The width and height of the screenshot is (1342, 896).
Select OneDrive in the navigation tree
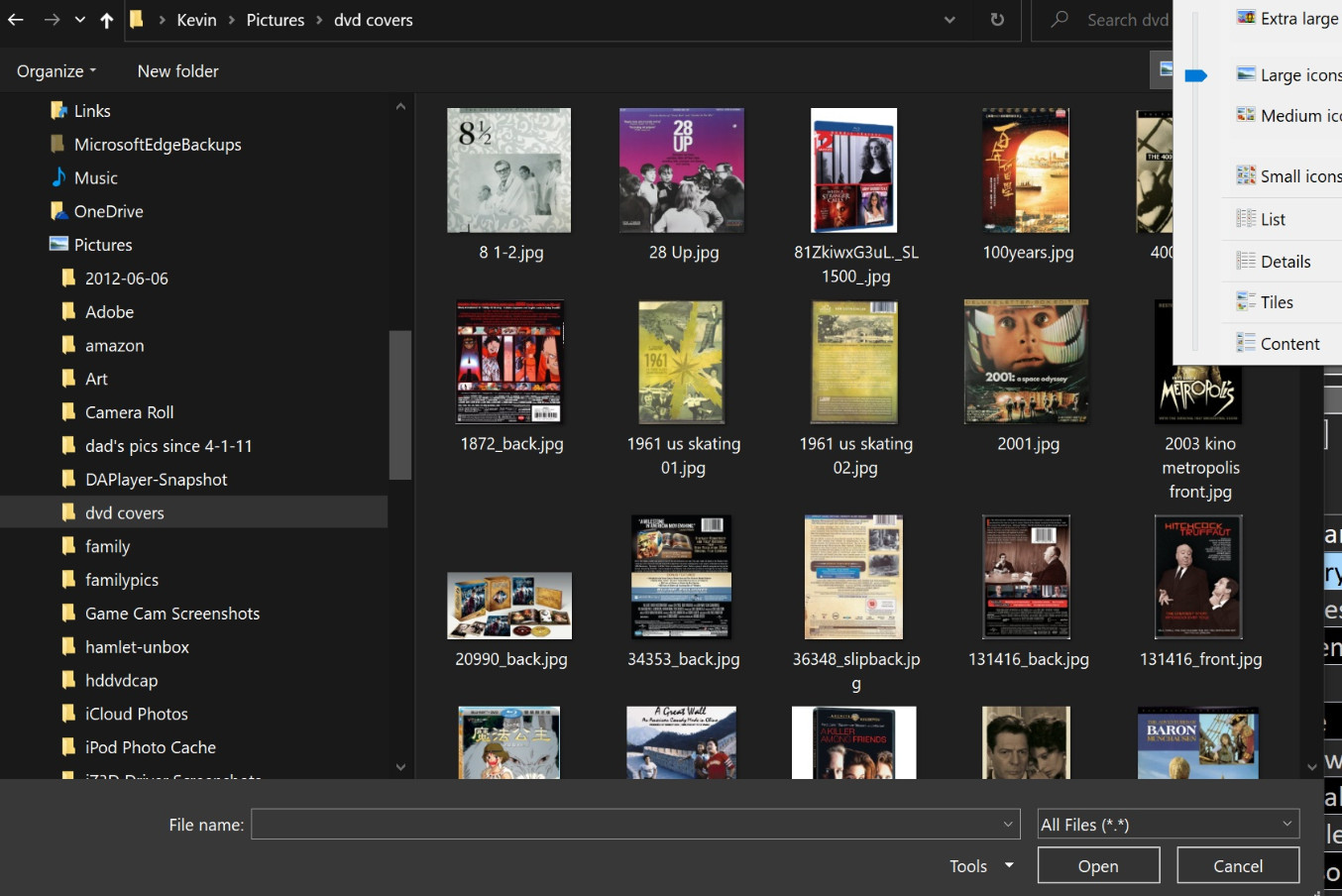click(x=108, y=212)
